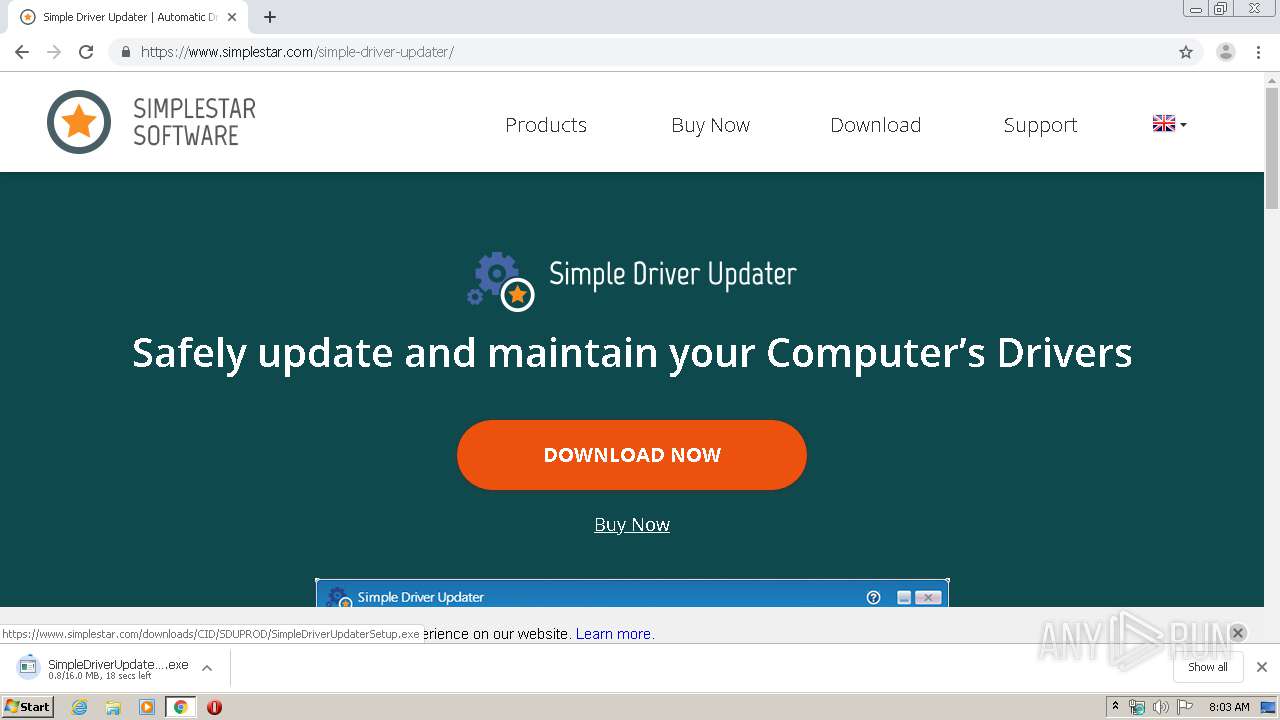Click the browser back arrow
Viewport: 1280px width, 720px height.
pos(22,52)
